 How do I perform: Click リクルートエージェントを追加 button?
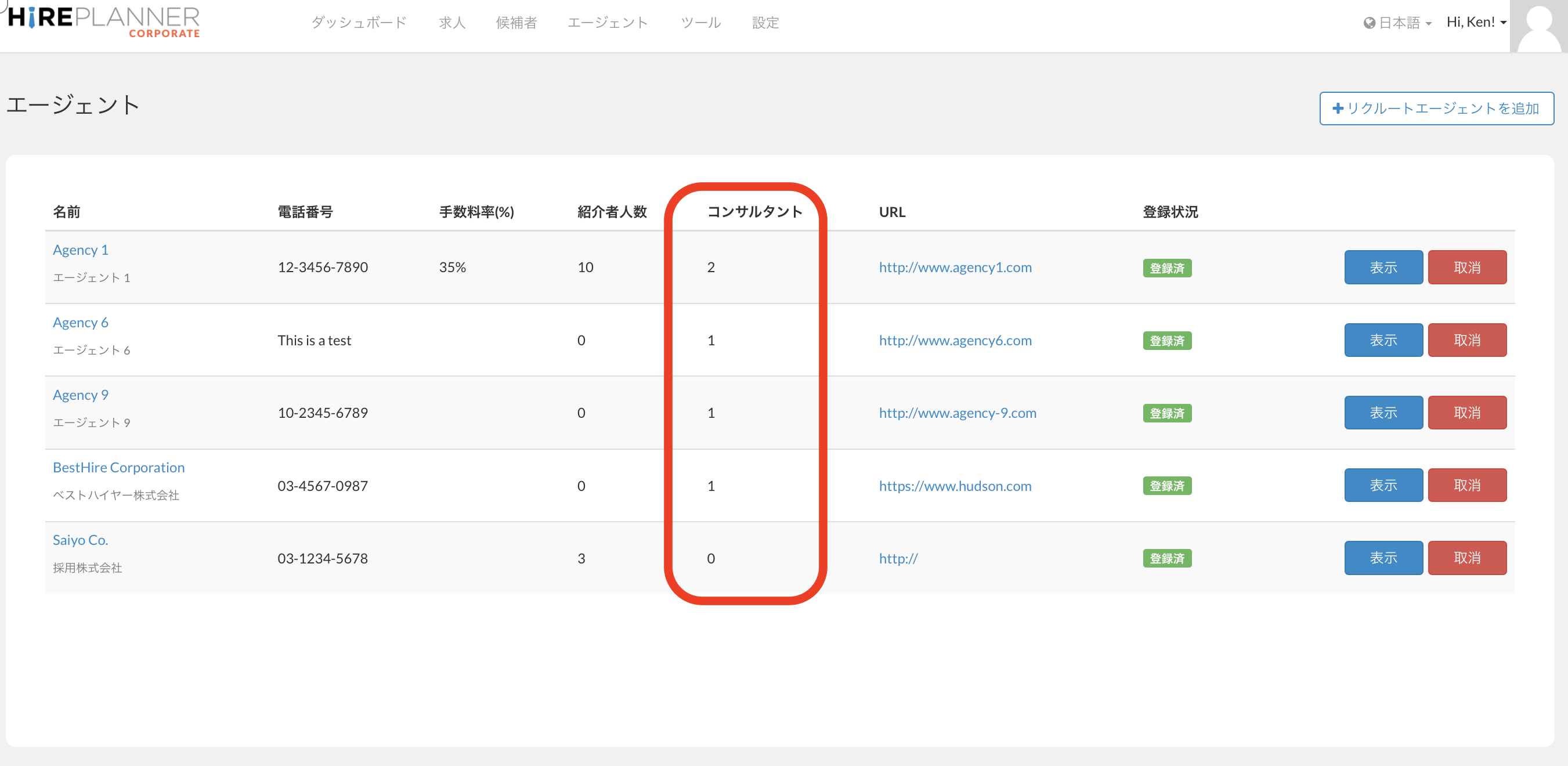(1436, 109)
